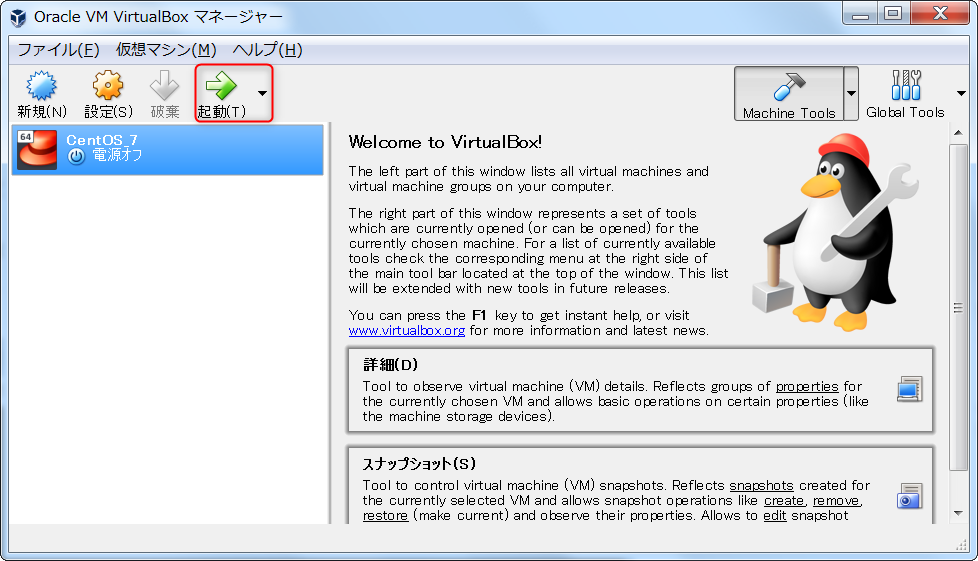The image size is (978, 561).
Task: Click the 新規(N) new VM icon
Action: click(x=42, y=86)
